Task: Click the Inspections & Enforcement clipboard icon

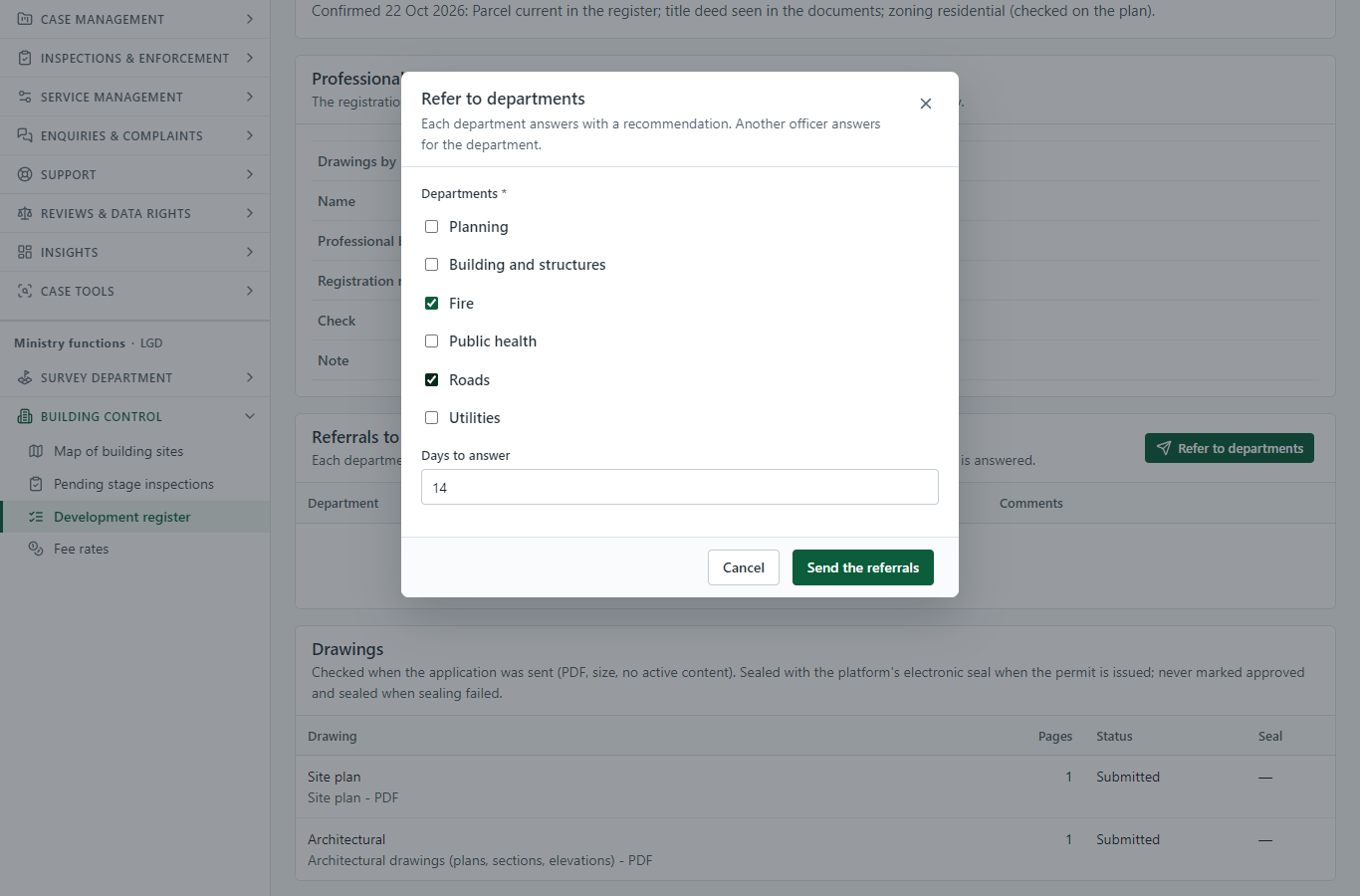Action: coord(25,58)
